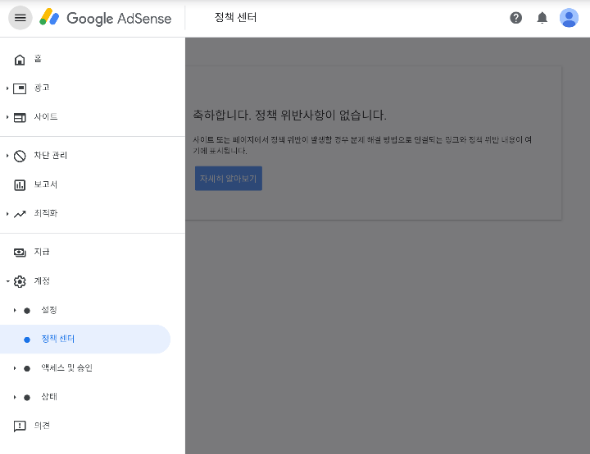590x454 pixels.
Task: Click the Reports (보고서) chart icon
Action: (x=20, y=185)
